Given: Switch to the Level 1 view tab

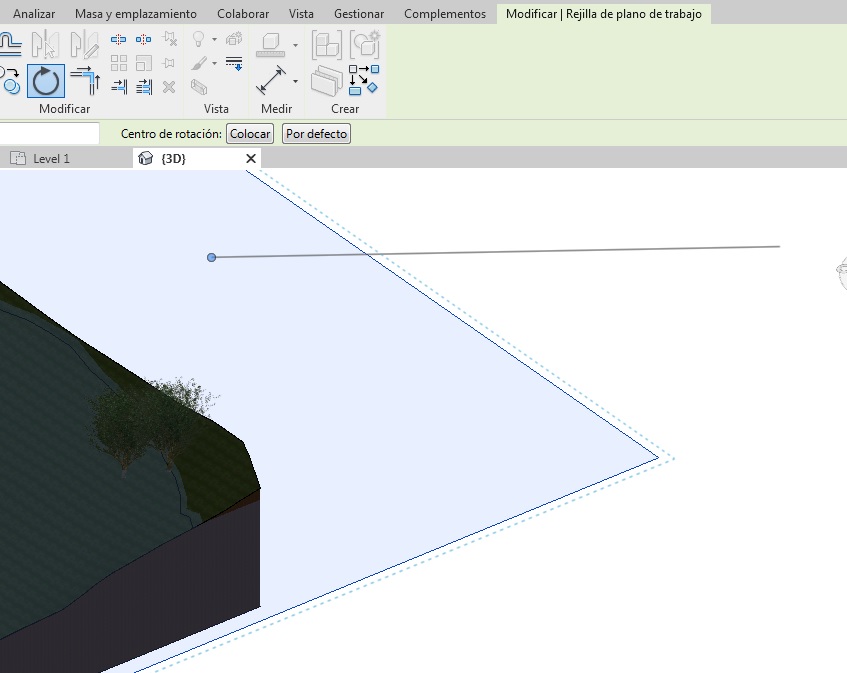Looking at the screenshot, I should tap(51, 159).
